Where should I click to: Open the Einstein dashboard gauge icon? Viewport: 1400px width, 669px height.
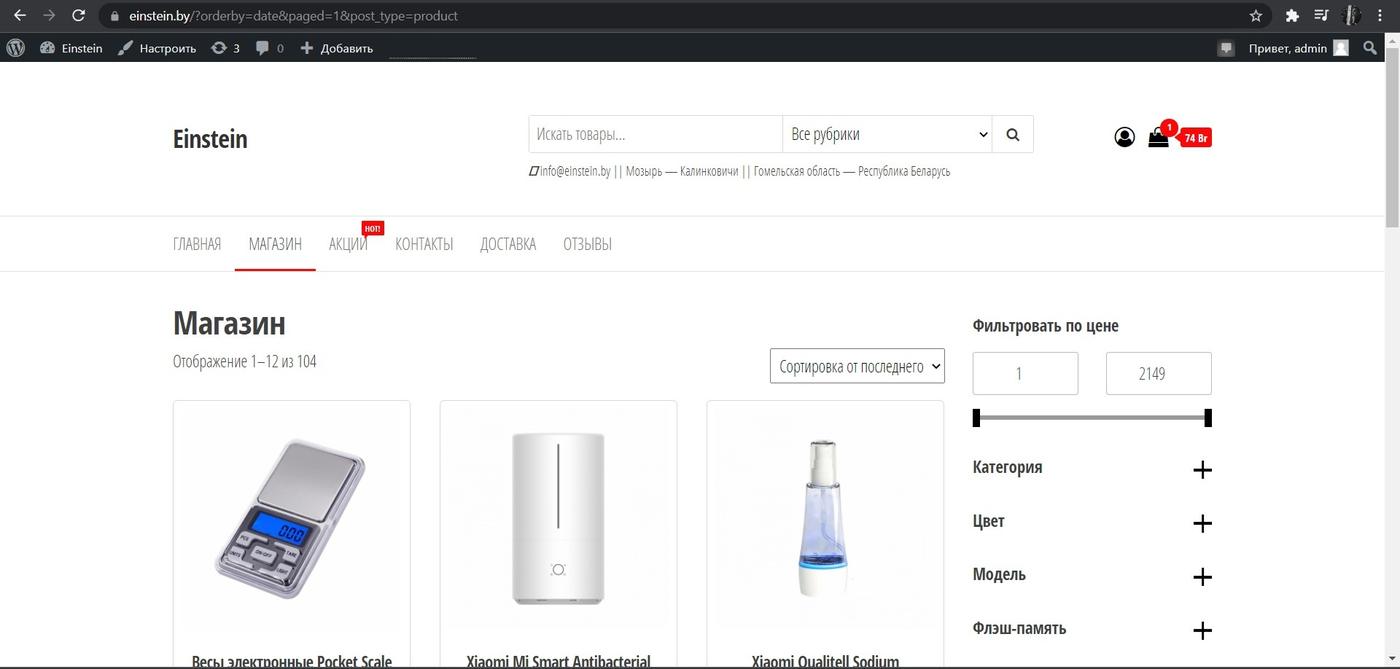[47, 48]
